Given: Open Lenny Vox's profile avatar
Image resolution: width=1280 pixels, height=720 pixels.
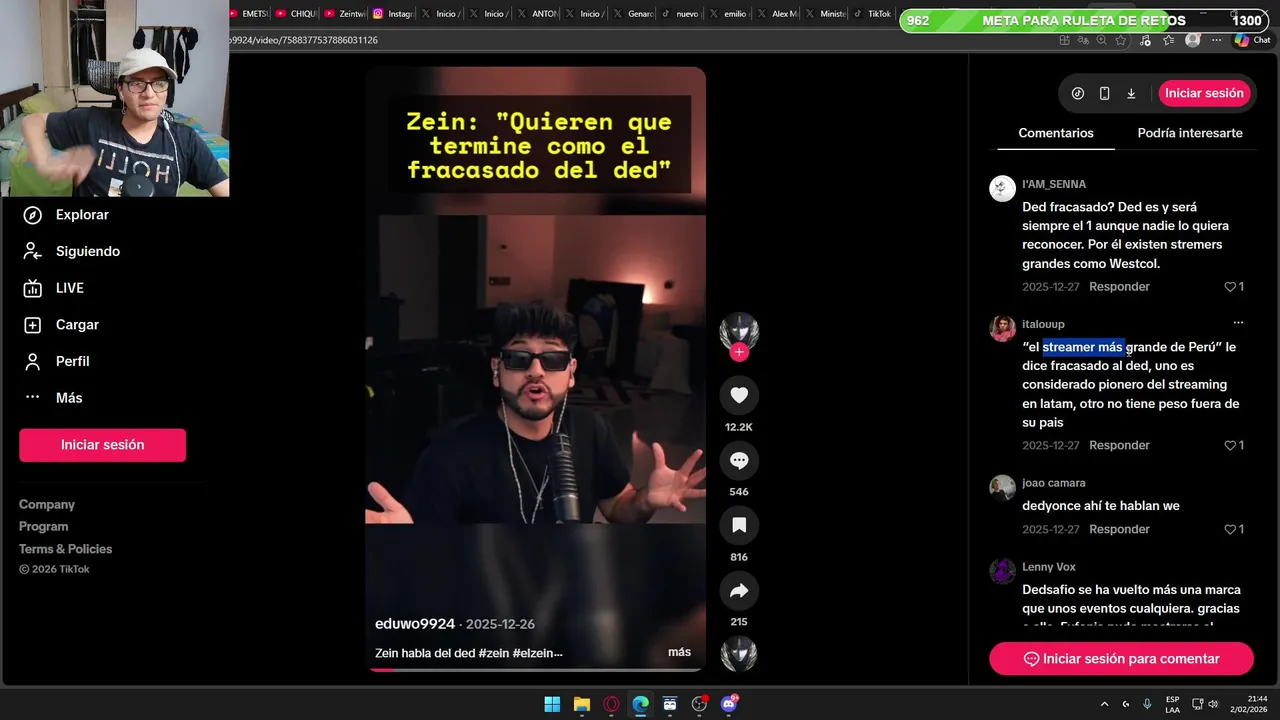Looking at the screenshot, I should tap(1002, 571).
